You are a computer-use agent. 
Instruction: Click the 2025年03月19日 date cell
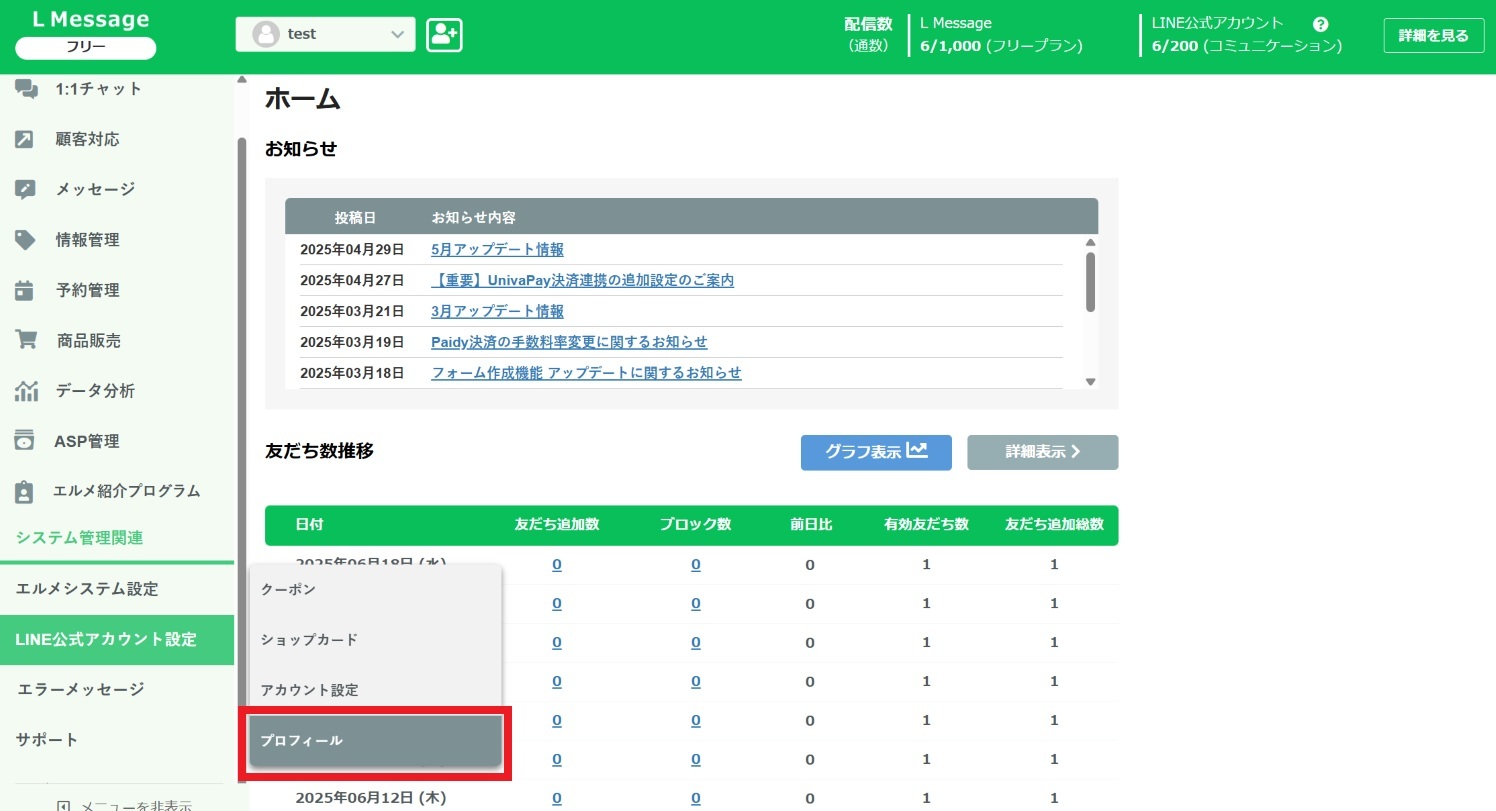click(x=352, y=342)
